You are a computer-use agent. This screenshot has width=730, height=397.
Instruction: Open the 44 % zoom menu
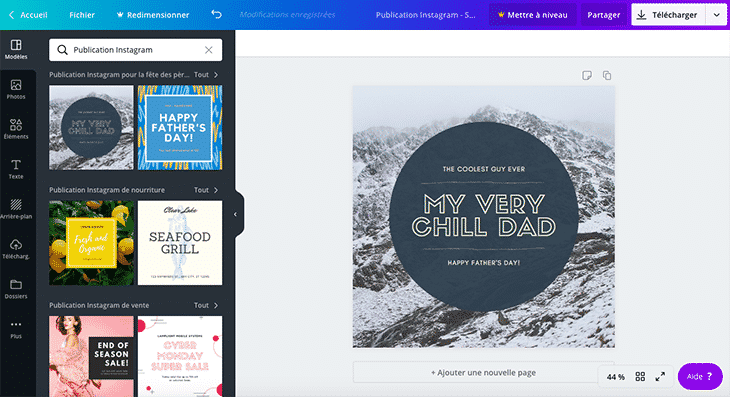[615, 377]
